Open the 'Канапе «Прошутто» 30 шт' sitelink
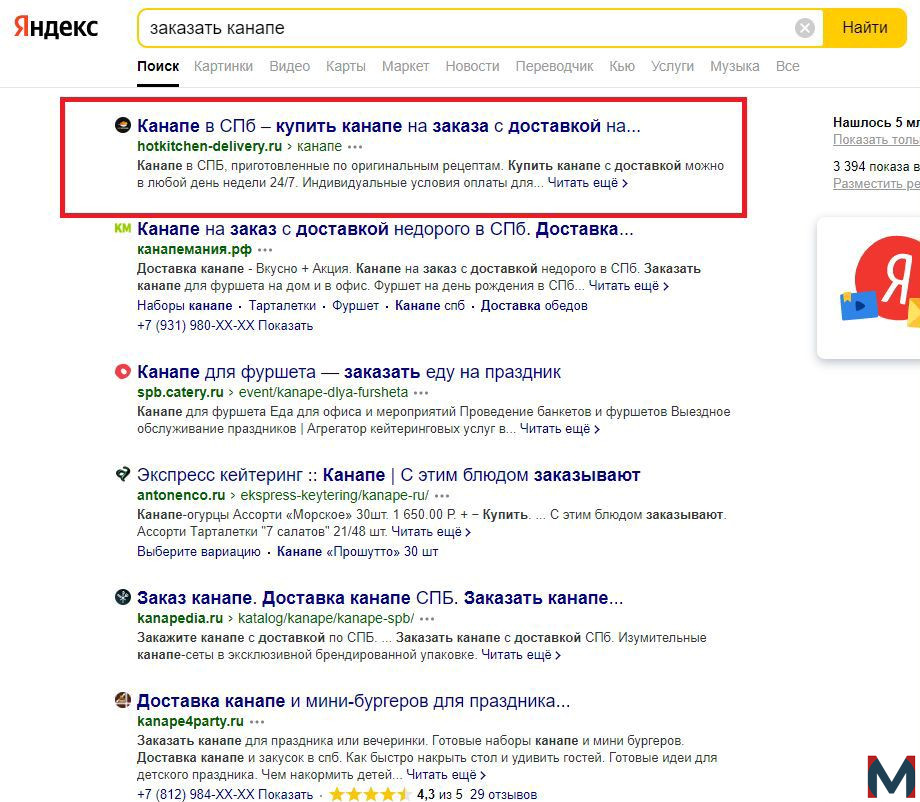Screen dimensions: 920x802 click(x=357, y=551)
